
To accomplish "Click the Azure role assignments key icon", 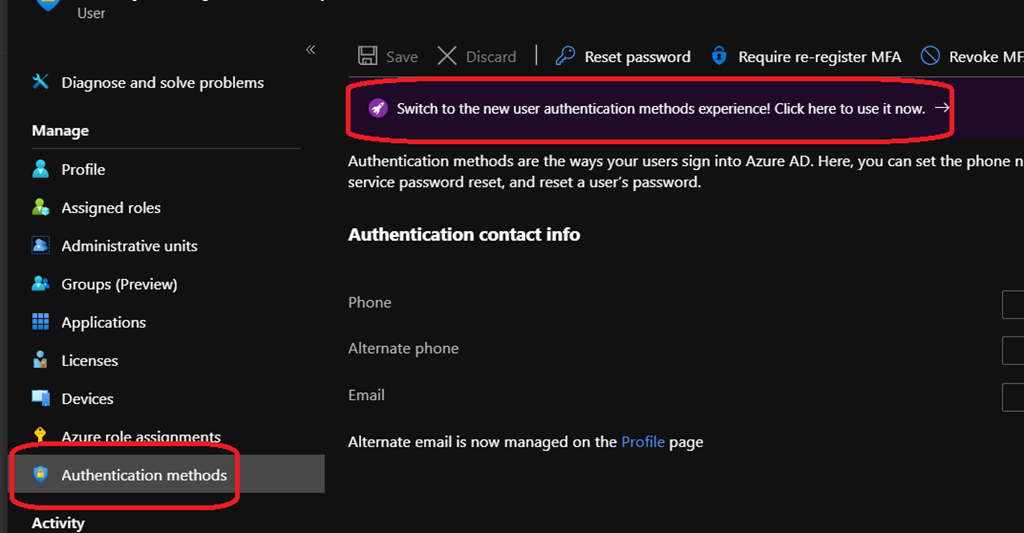I will point(41,436).
